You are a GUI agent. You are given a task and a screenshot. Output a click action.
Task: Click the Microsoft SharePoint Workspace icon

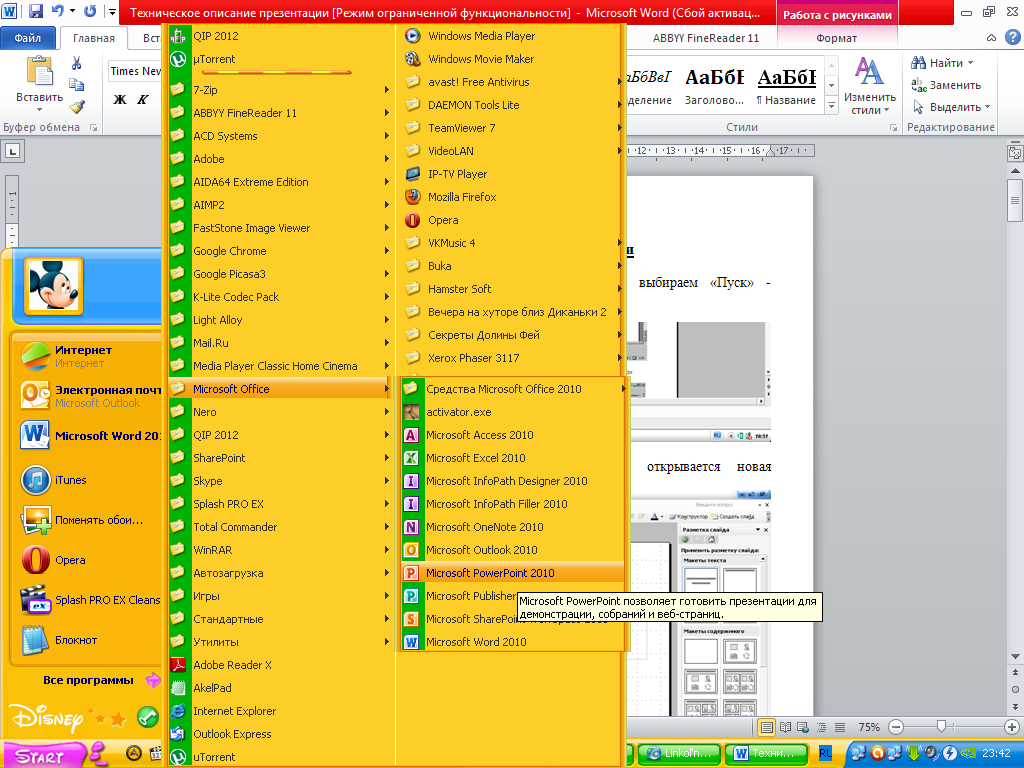pos(411,619)
